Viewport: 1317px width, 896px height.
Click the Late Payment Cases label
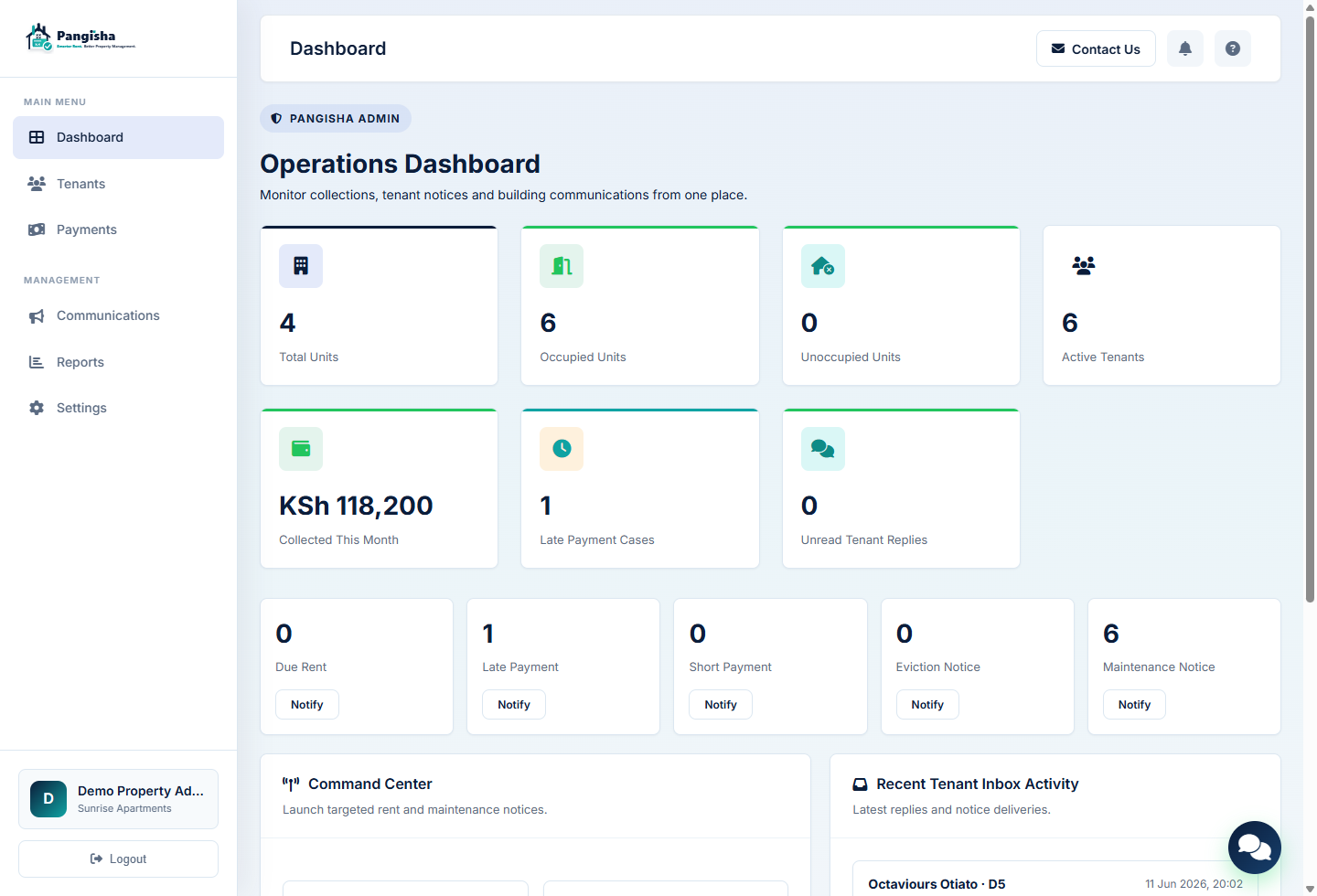click(597, 540)
